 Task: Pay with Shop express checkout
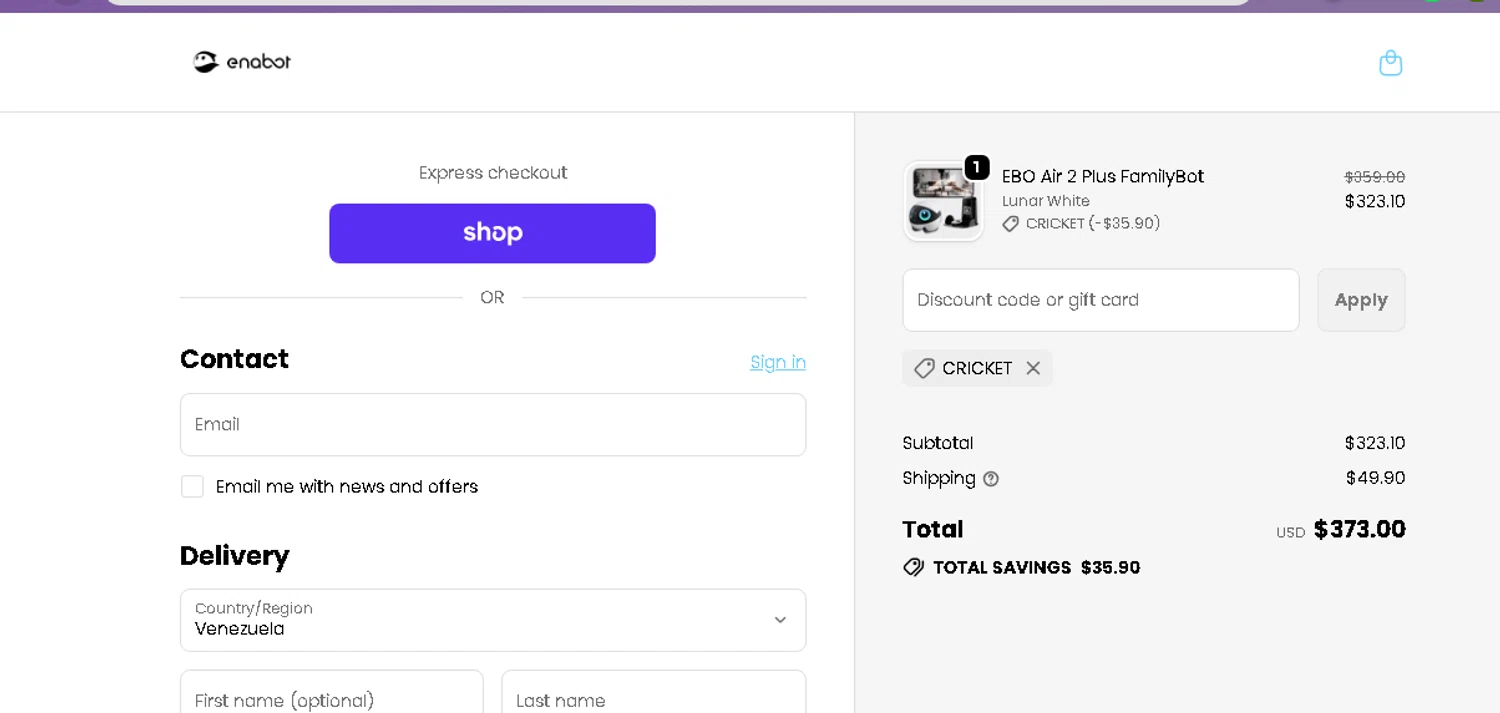coord(493,233)
